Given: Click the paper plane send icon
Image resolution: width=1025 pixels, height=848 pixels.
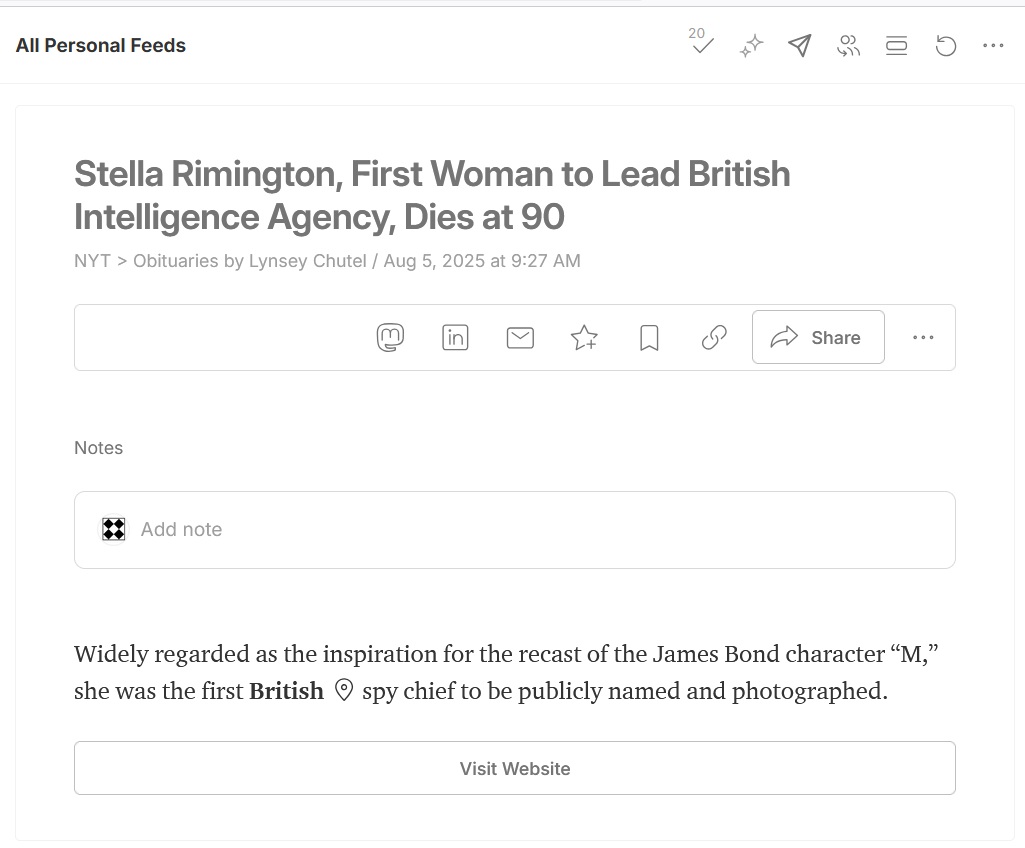Looking at the screenshot, I should 799,46.
